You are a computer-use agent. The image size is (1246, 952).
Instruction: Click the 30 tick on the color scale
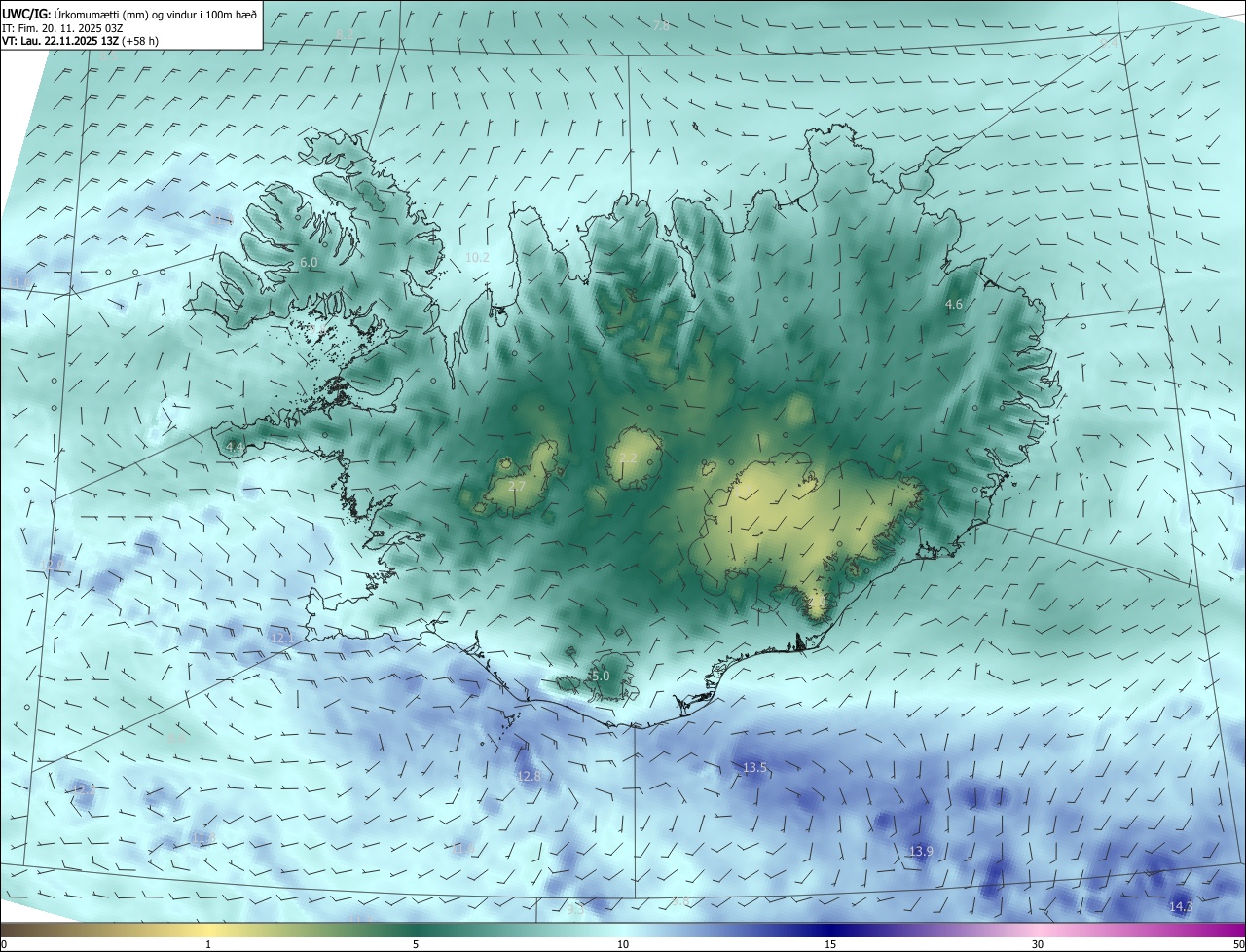[x=1038, y=944]
